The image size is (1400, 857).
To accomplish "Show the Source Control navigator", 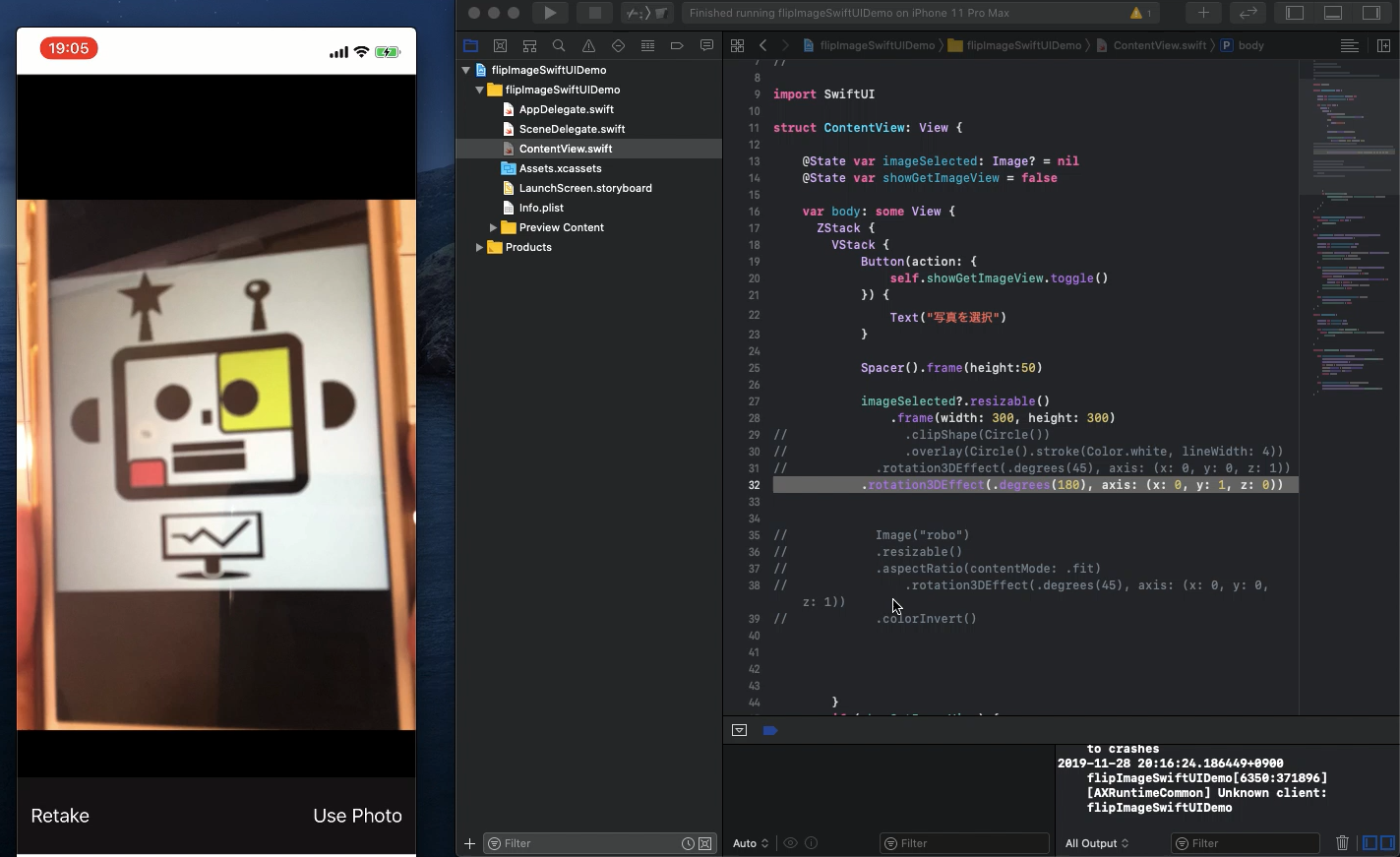I will point(500,45).
